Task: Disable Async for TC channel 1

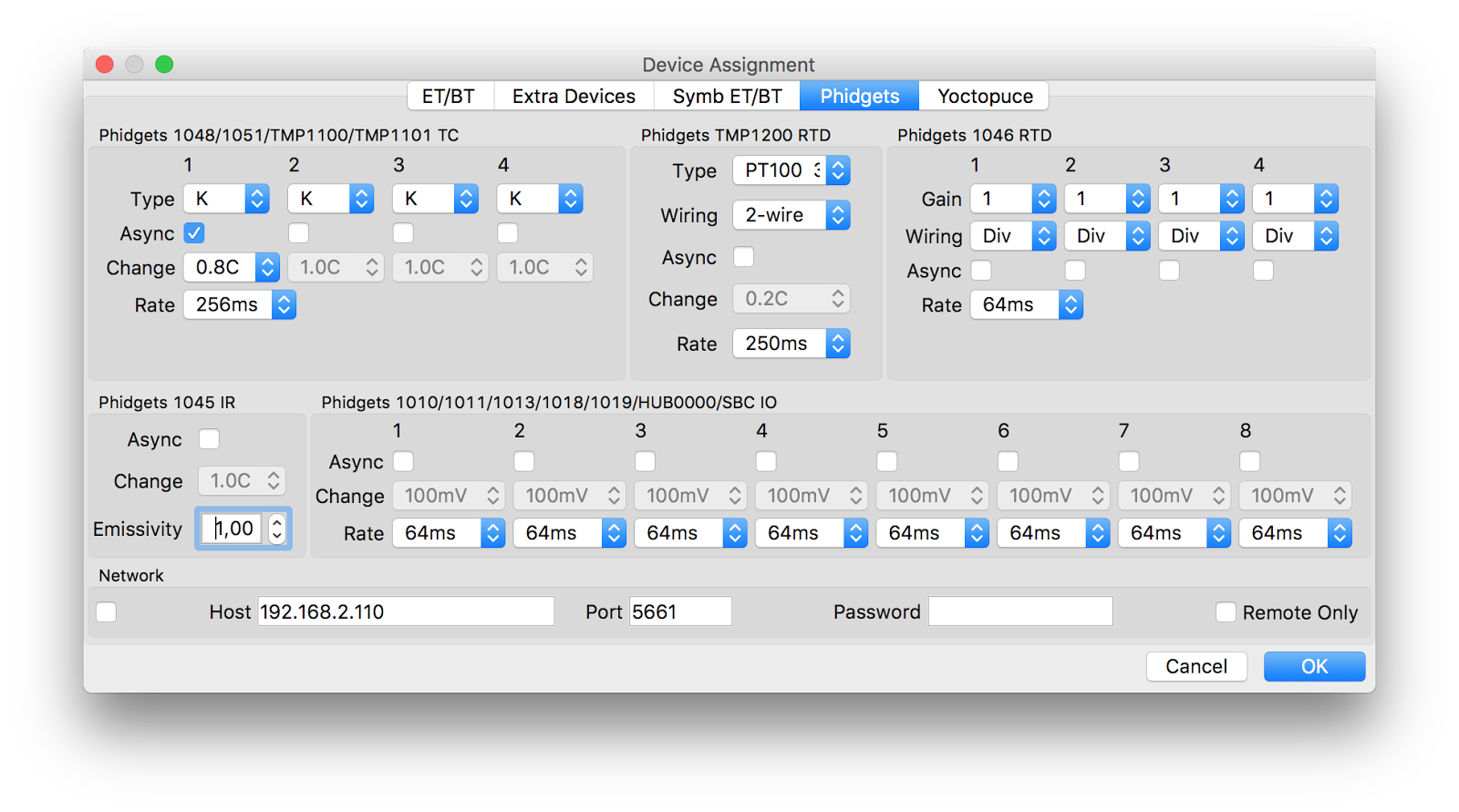Action: click(x=194, y=233)
